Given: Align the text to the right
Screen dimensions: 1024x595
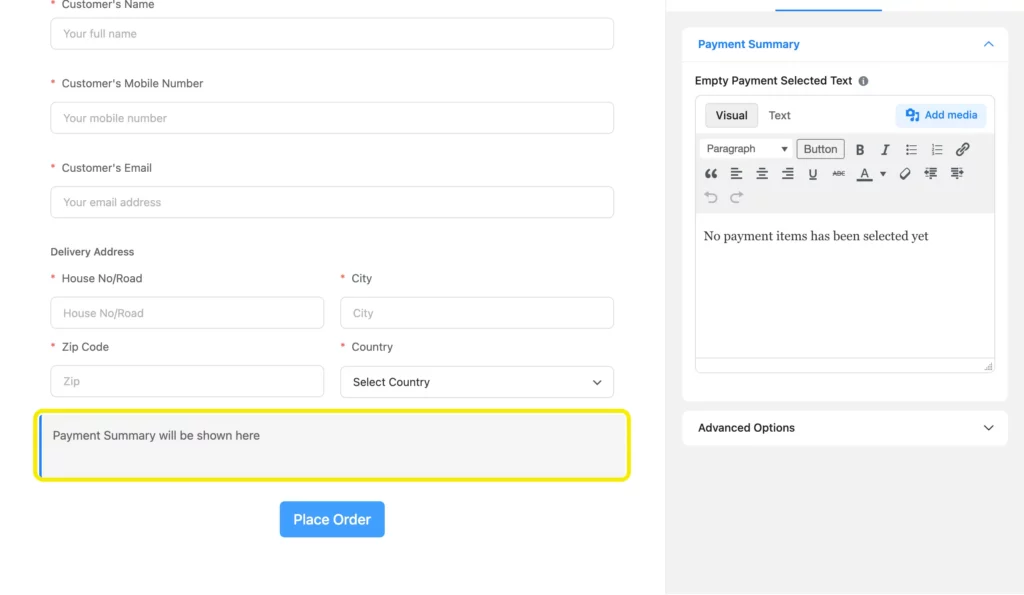Looking at the screenshot, I should click(788, 174).
